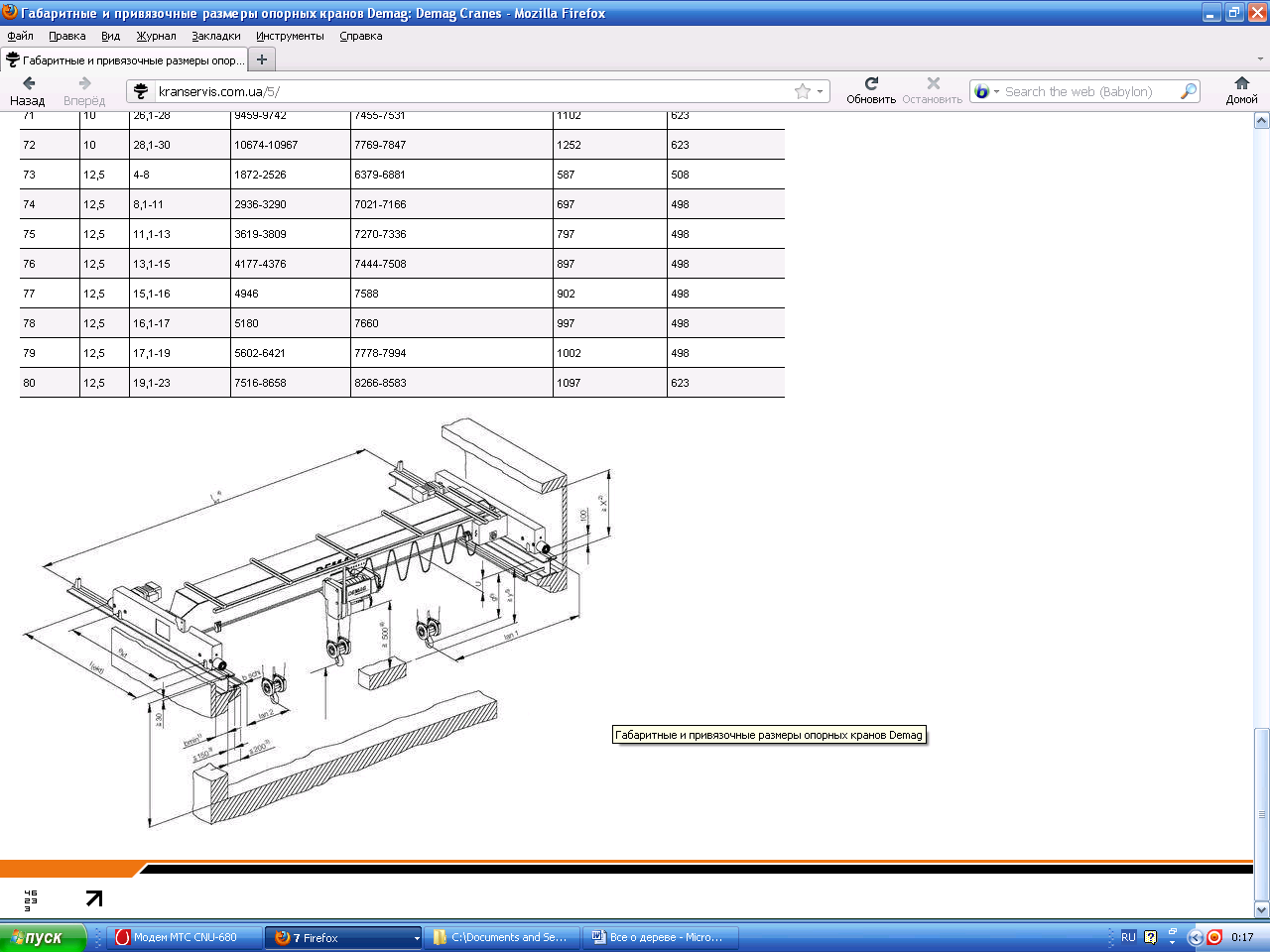Click the site identity icon in address bar
The image size is (1270, 952).
pyautogui.click(x=142, y=91)
